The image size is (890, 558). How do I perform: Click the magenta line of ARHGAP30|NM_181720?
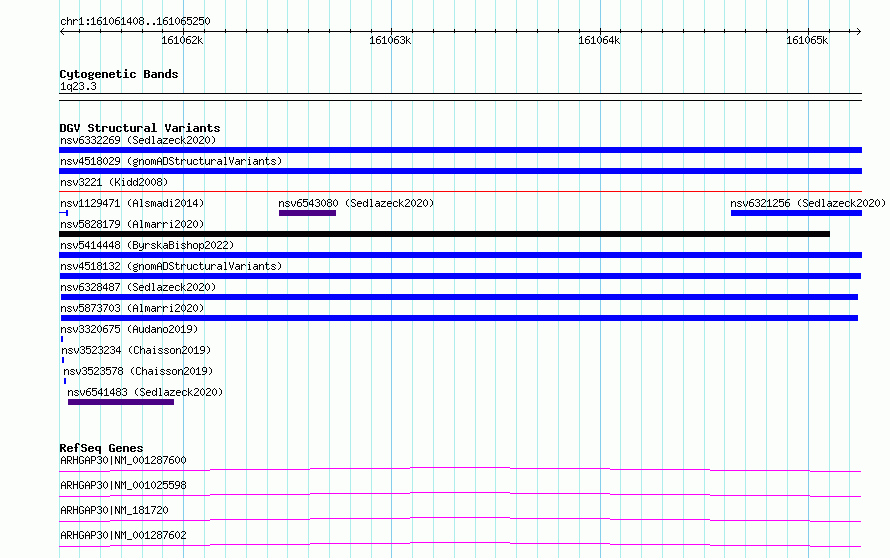coord(460,519)
